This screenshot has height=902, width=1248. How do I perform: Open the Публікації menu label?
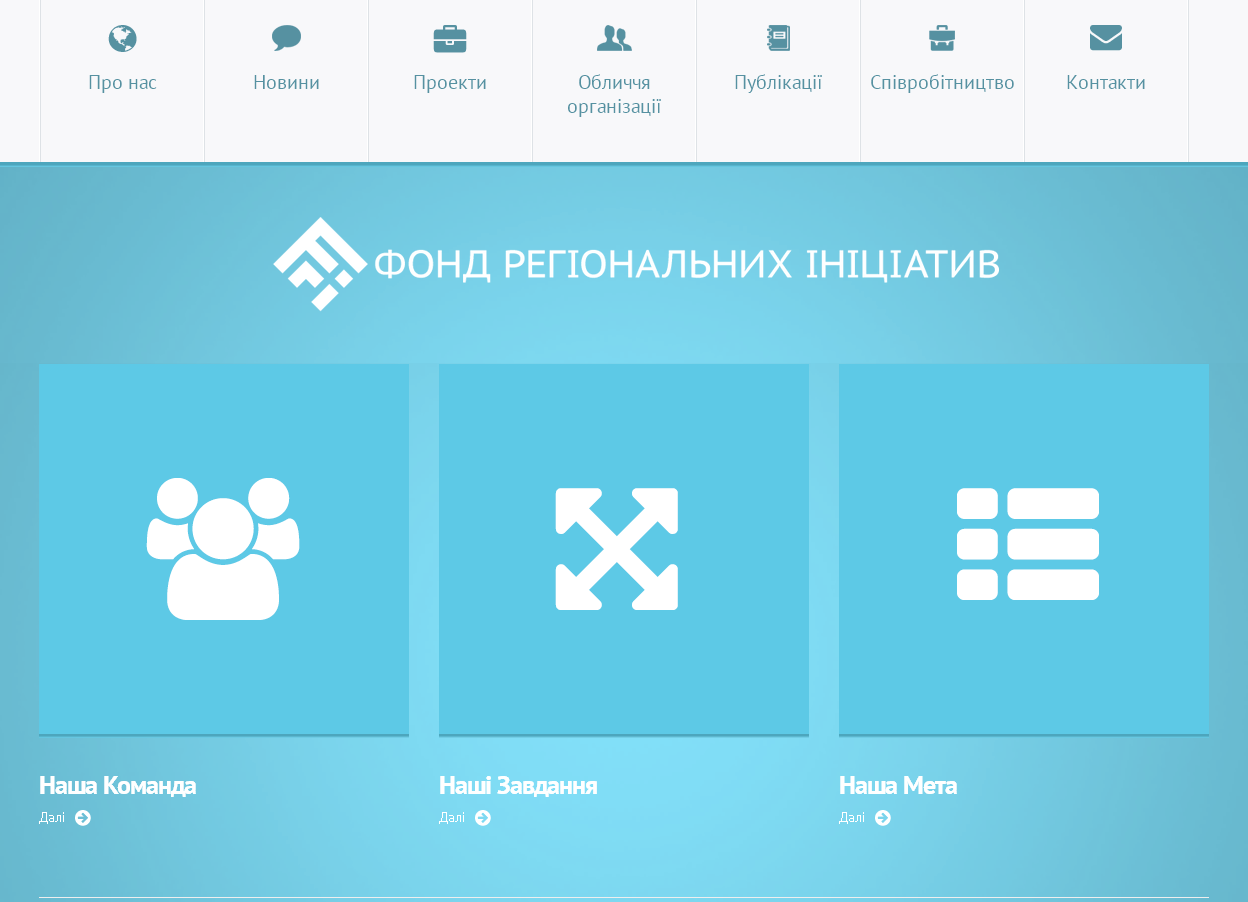[778, 83]
